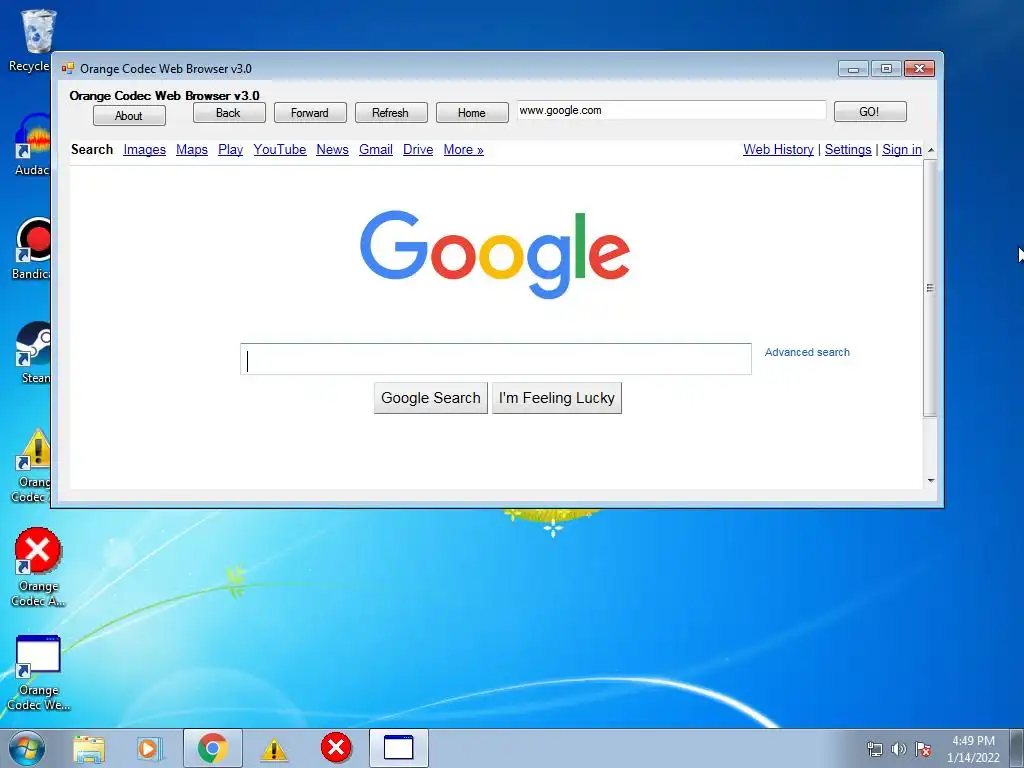Open Orange Codec warning-triangle desktop shortcut
1024x768 pixels.
[x=33, y=465]
